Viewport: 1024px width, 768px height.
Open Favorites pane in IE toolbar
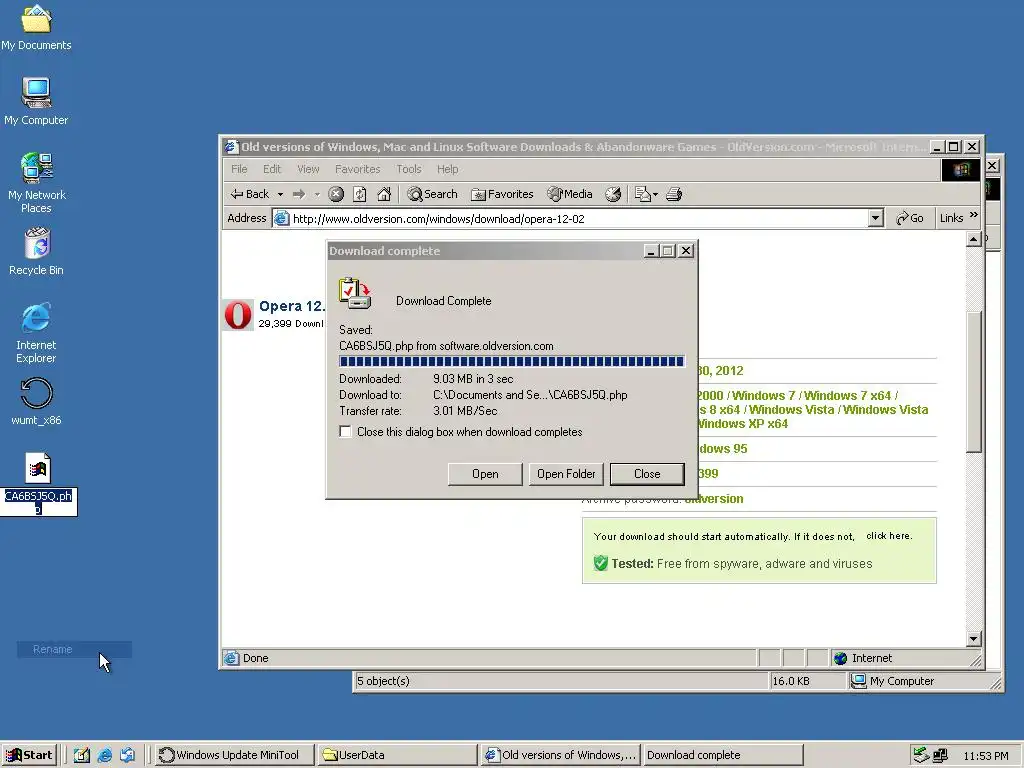tap(502, 194)
